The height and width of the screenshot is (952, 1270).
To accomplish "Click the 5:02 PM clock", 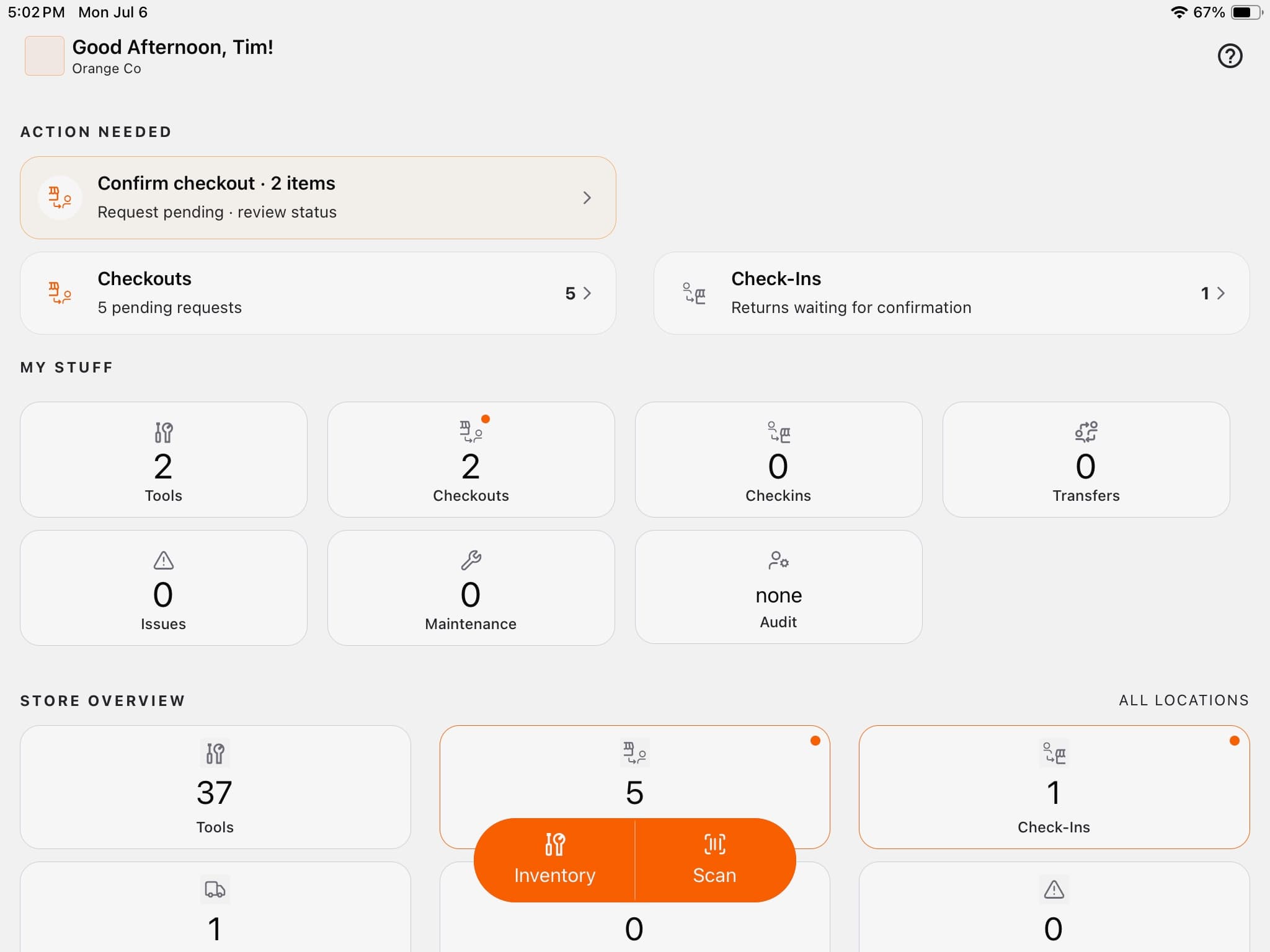I will (36, 12).
